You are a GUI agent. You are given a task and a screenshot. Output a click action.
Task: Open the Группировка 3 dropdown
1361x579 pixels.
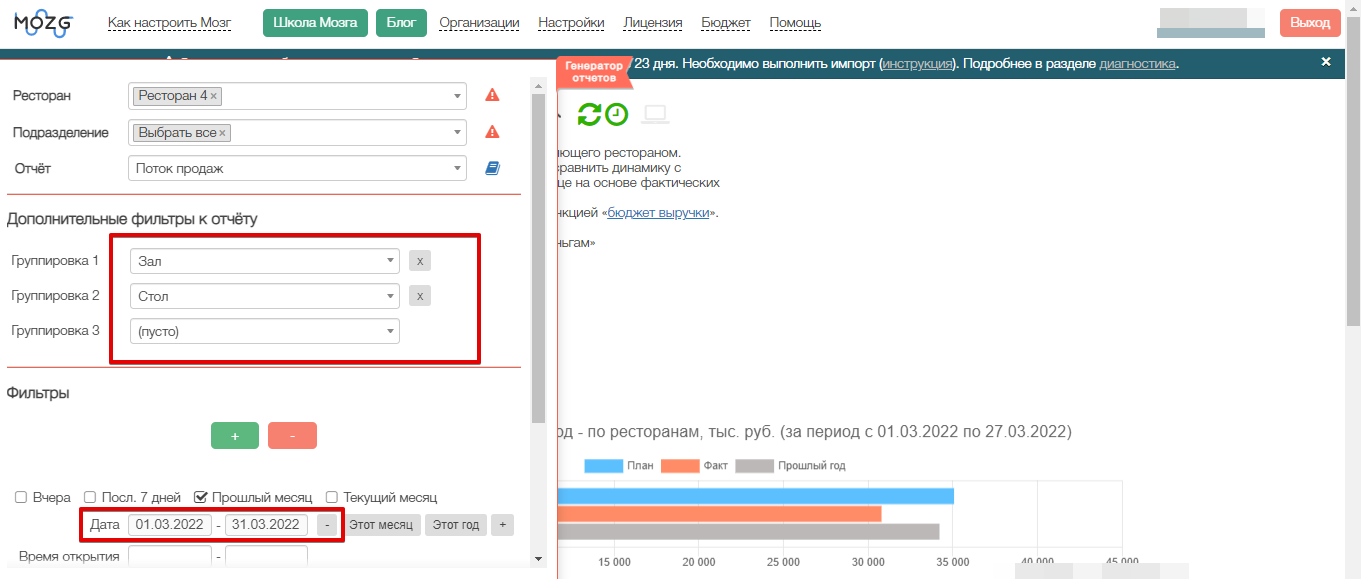click(x=264, y=331)
